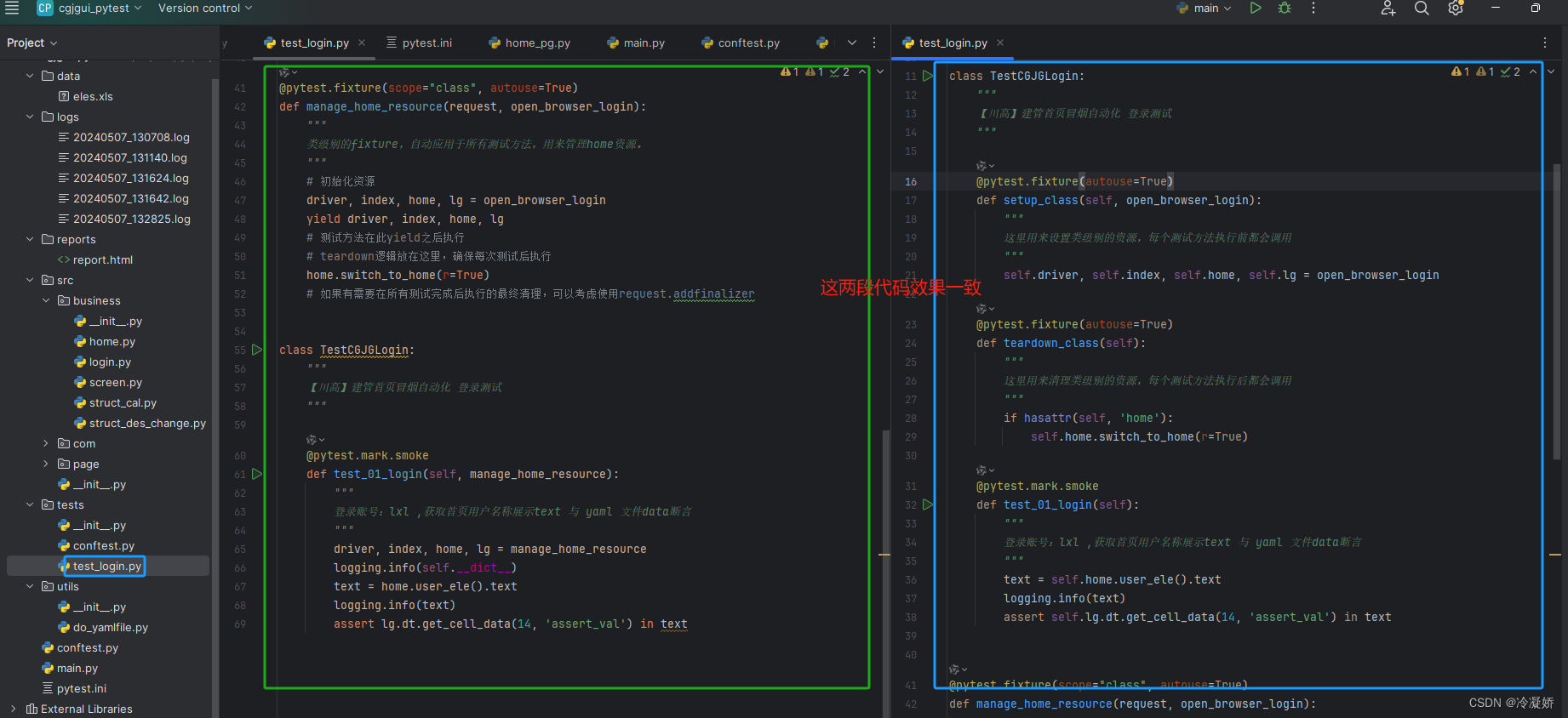
Task: Click AI hint icon above test_01_login left
Action: pos(315,440)
